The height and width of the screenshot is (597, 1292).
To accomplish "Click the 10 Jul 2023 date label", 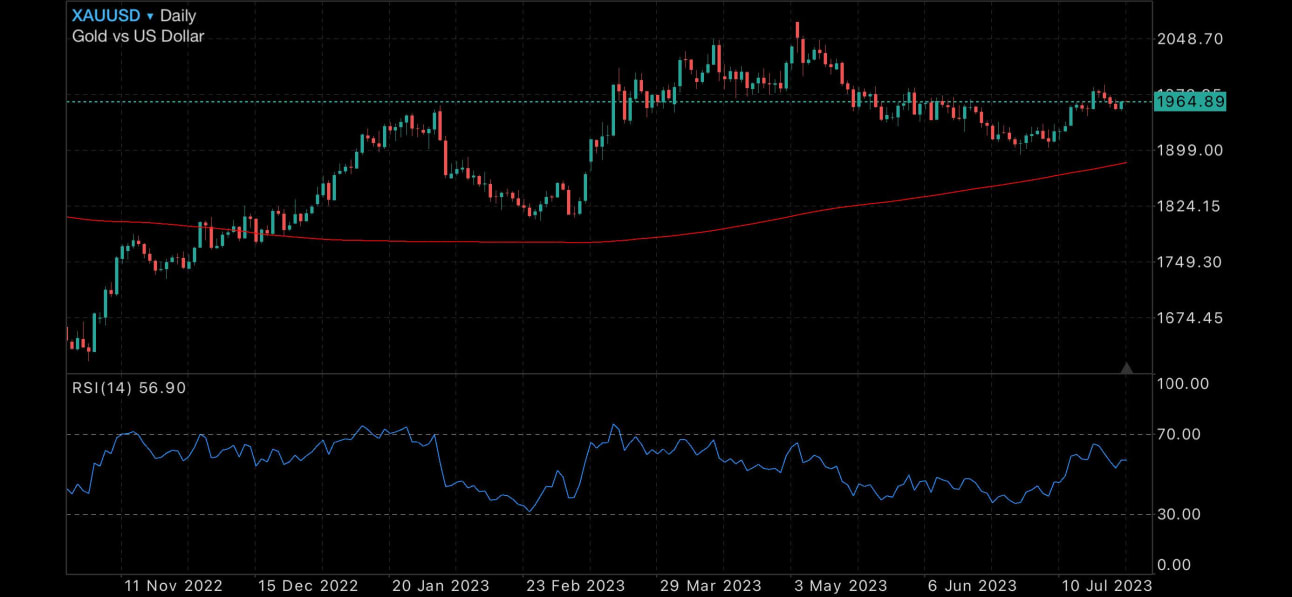I will [1109, 586].
